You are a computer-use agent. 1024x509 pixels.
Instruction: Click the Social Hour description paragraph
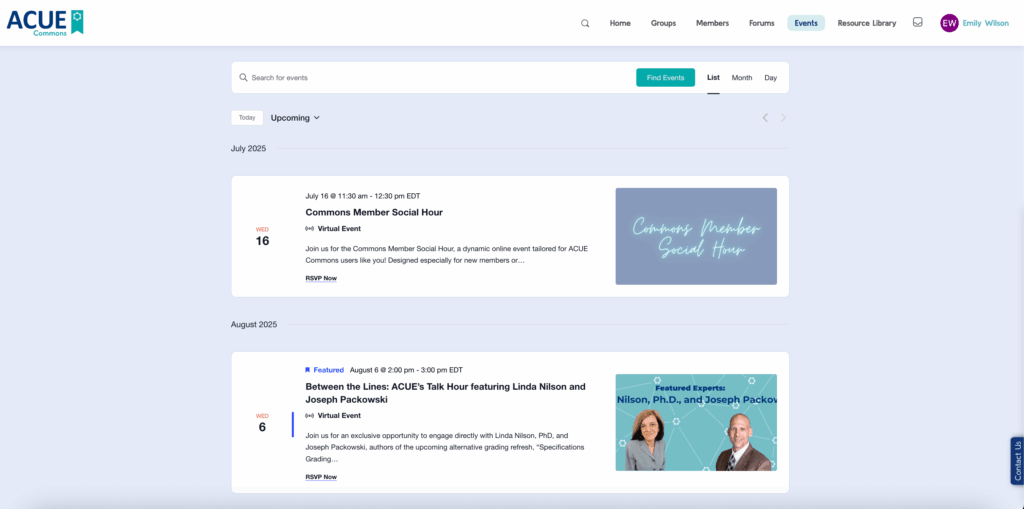[446, 255]
